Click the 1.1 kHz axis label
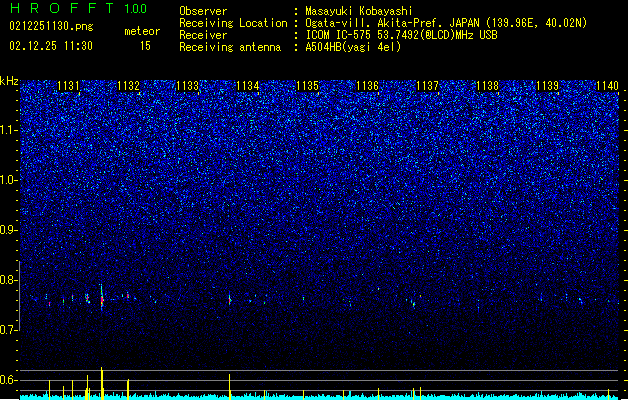 9,130
